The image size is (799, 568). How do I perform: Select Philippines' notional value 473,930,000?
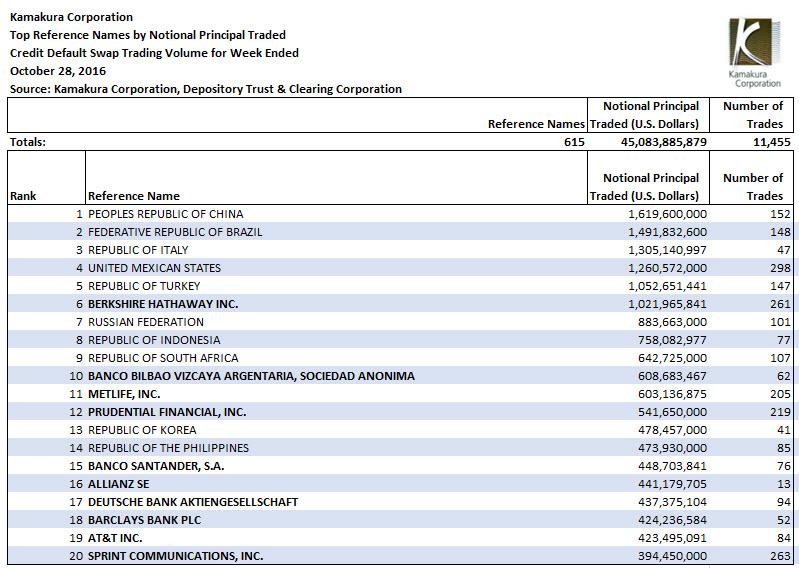pos(673,448)
